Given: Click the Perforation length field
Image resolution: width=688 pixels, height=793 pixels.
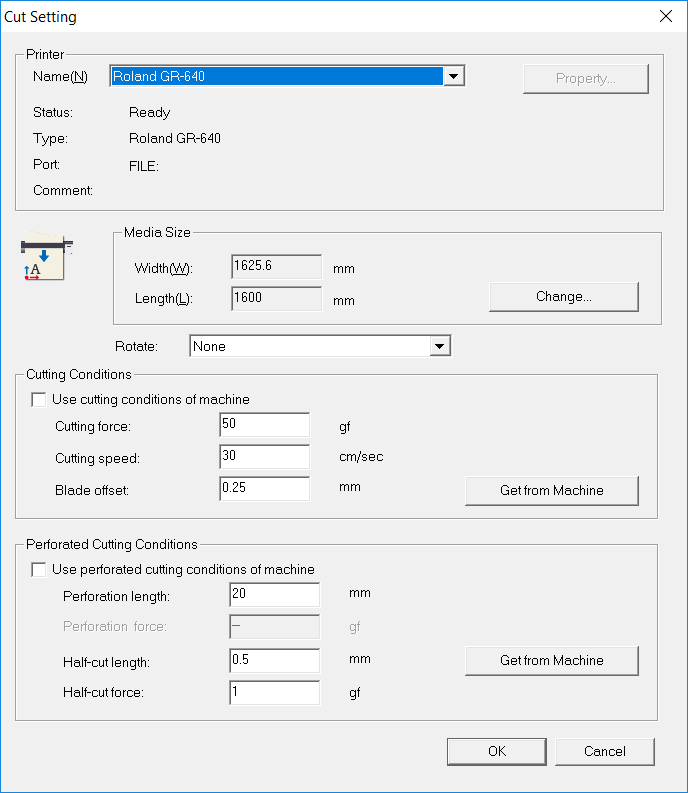Looking at the screenshot, I should [x=275, y=594].
